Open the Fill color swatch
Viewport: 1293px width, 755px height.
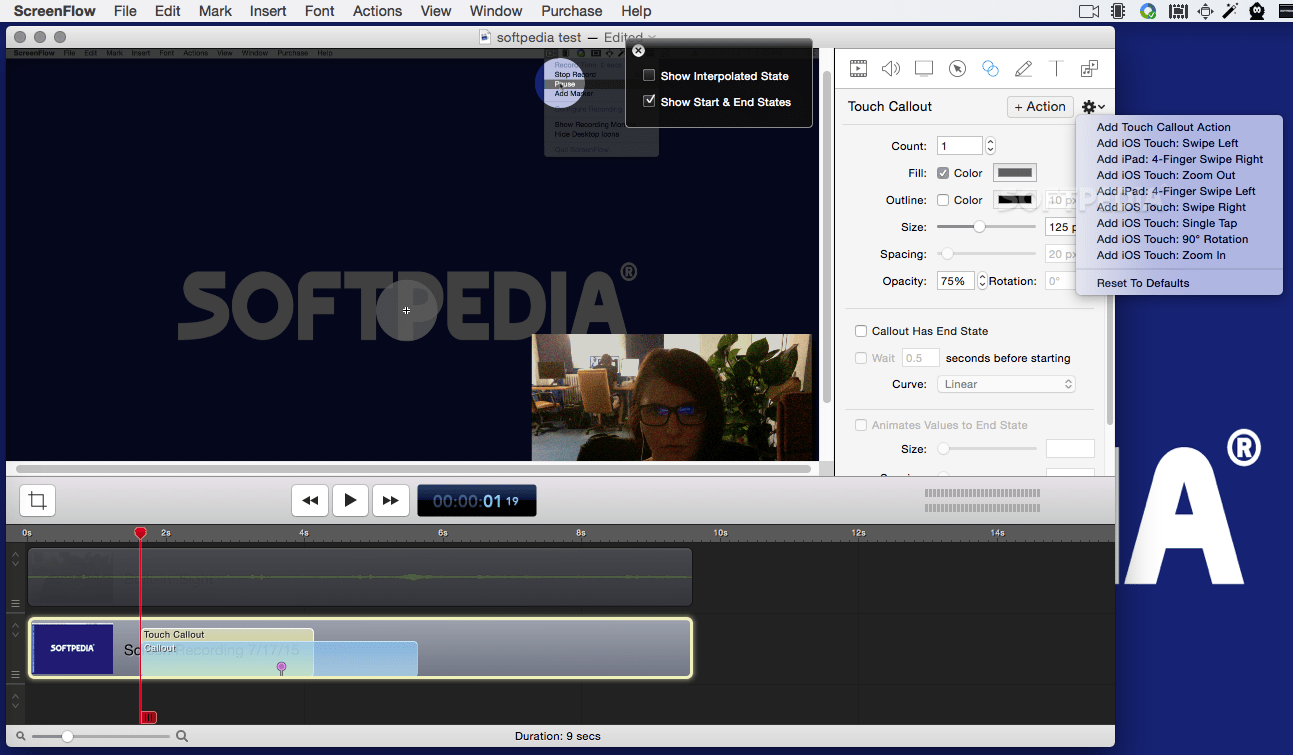(x=1015, y=173)
